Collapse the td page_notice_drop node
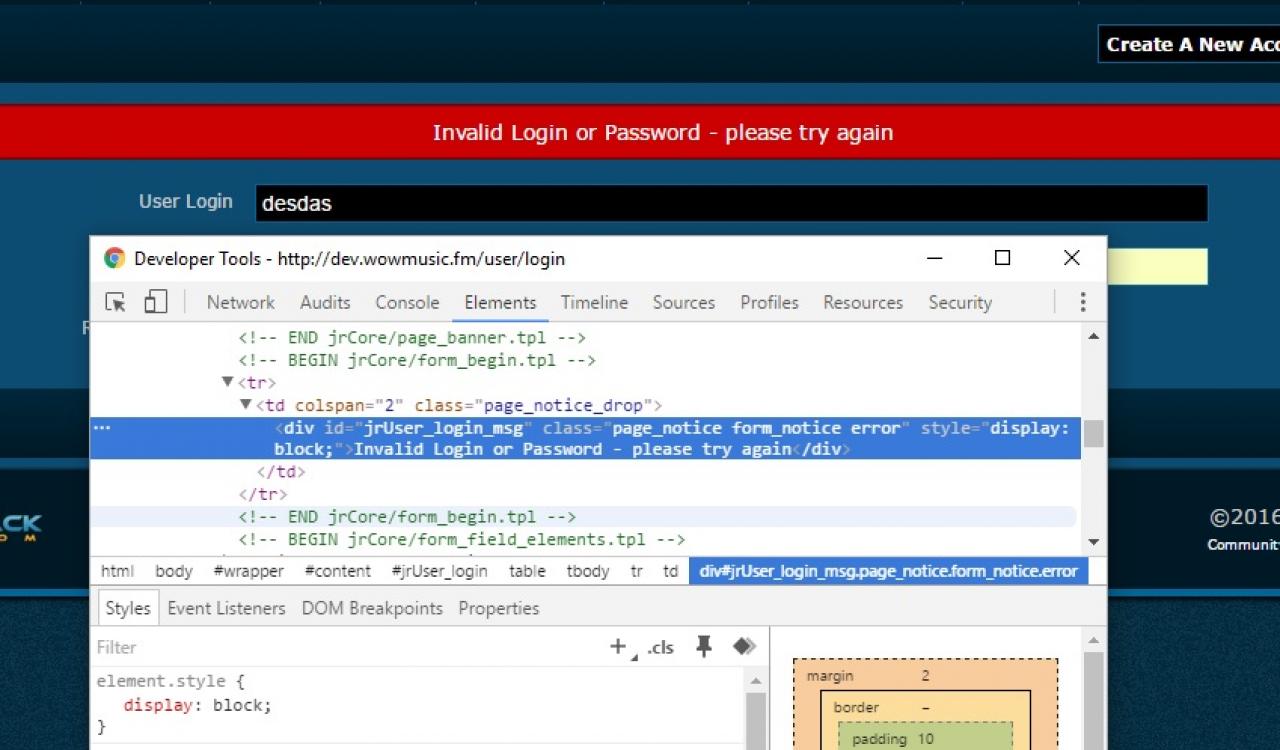The image size is (1280, 750). (x=246, y=405)
